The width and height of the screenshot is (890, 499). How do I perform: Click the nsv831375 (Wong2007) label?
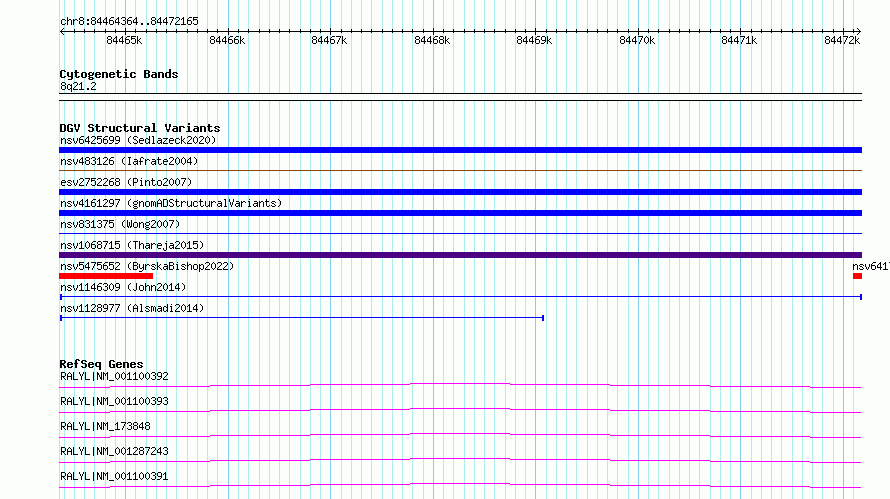(x=120, y=224)
